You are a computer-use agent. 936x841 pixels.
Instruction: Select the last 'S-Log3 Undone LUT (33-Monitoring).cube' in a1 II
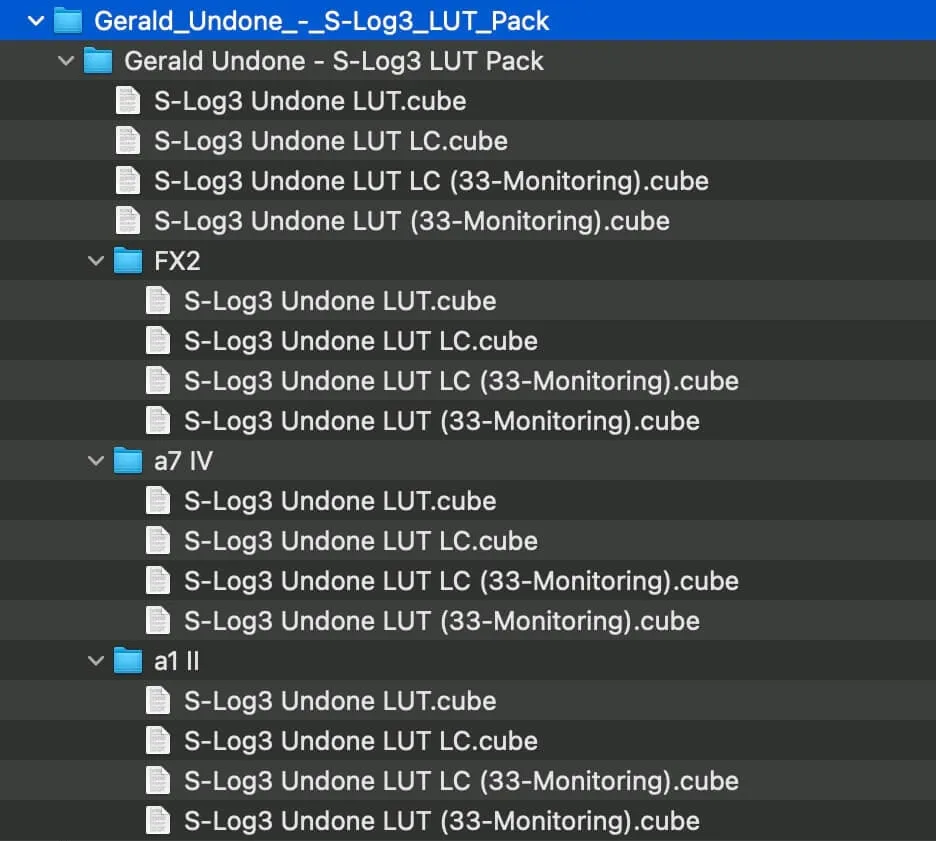coord(441,821)
